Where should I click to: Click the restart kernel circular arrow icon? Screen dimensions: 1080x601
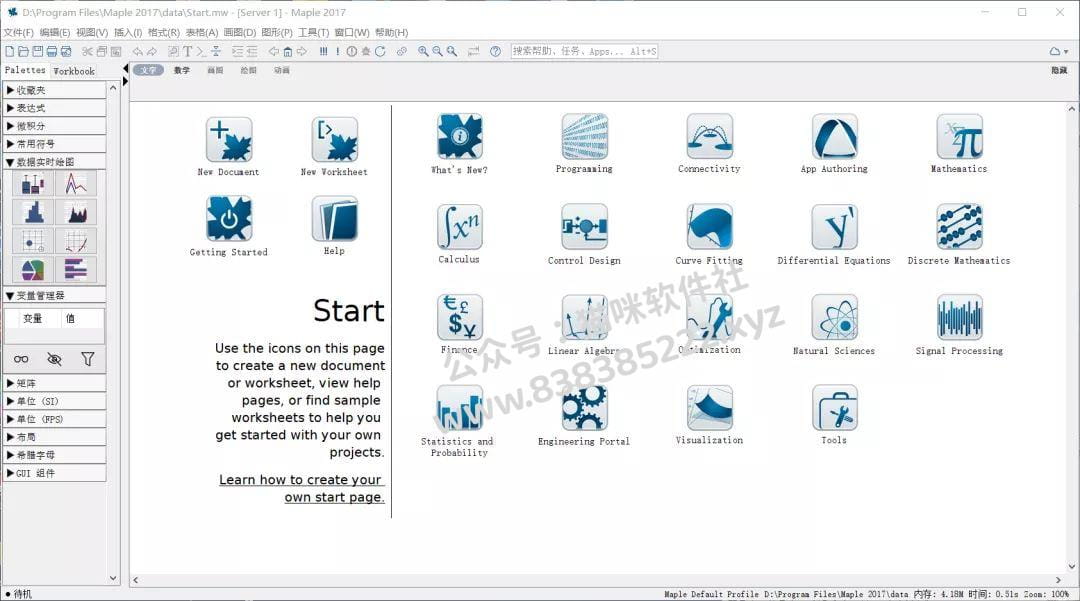pyautogui.click(x=380, y=52)
